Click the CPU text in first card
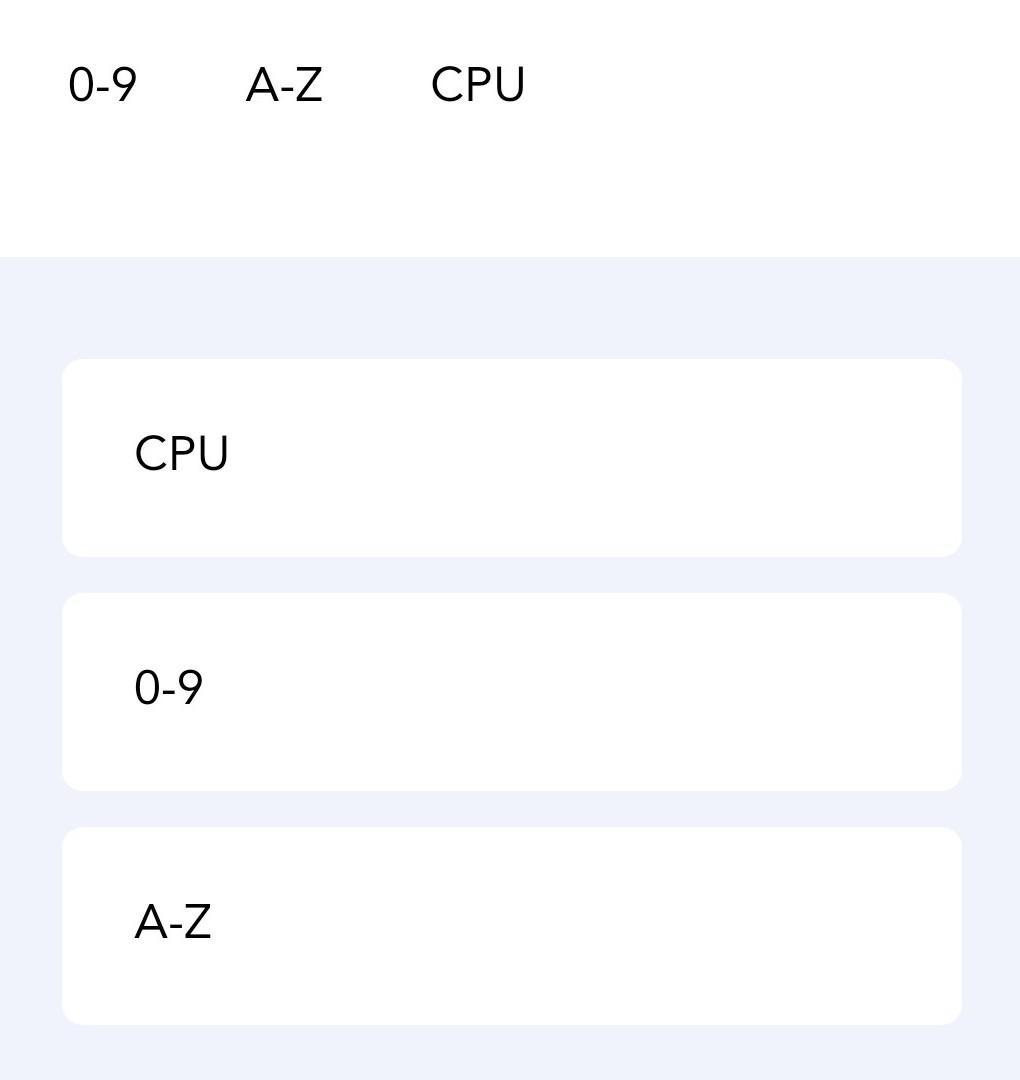 [x=181, y=453]
